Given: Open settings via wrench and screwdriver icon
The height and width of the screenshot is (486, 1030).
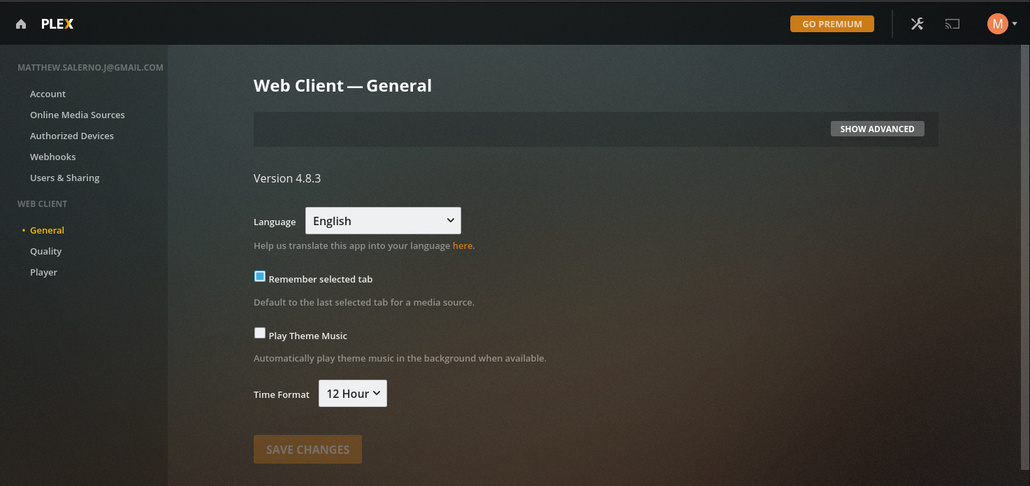Looking at the screenshot, I should point(917,24).
